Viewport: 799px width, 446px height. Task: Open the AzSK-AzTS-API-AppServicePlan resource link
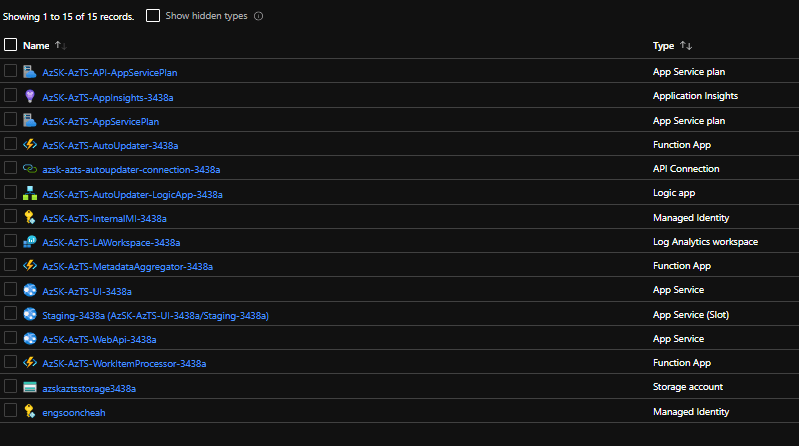coord(110,72)
